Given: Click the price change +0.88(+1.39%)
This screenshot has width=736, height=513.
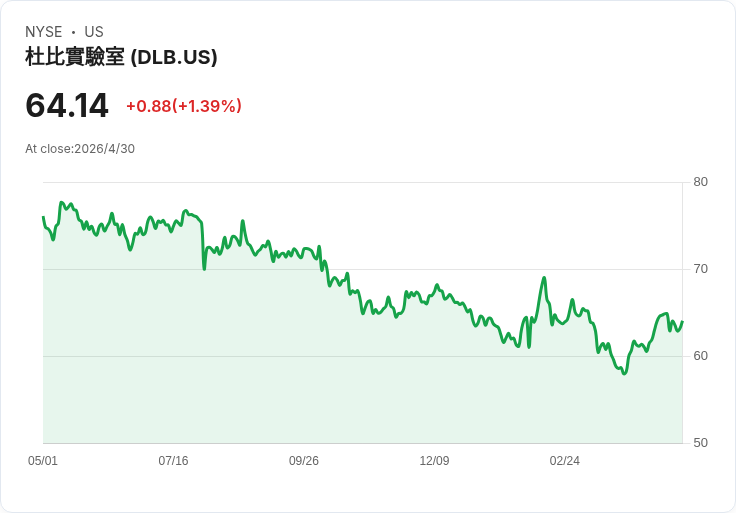Looking at the screenshot, I should (x=184, y=106).
